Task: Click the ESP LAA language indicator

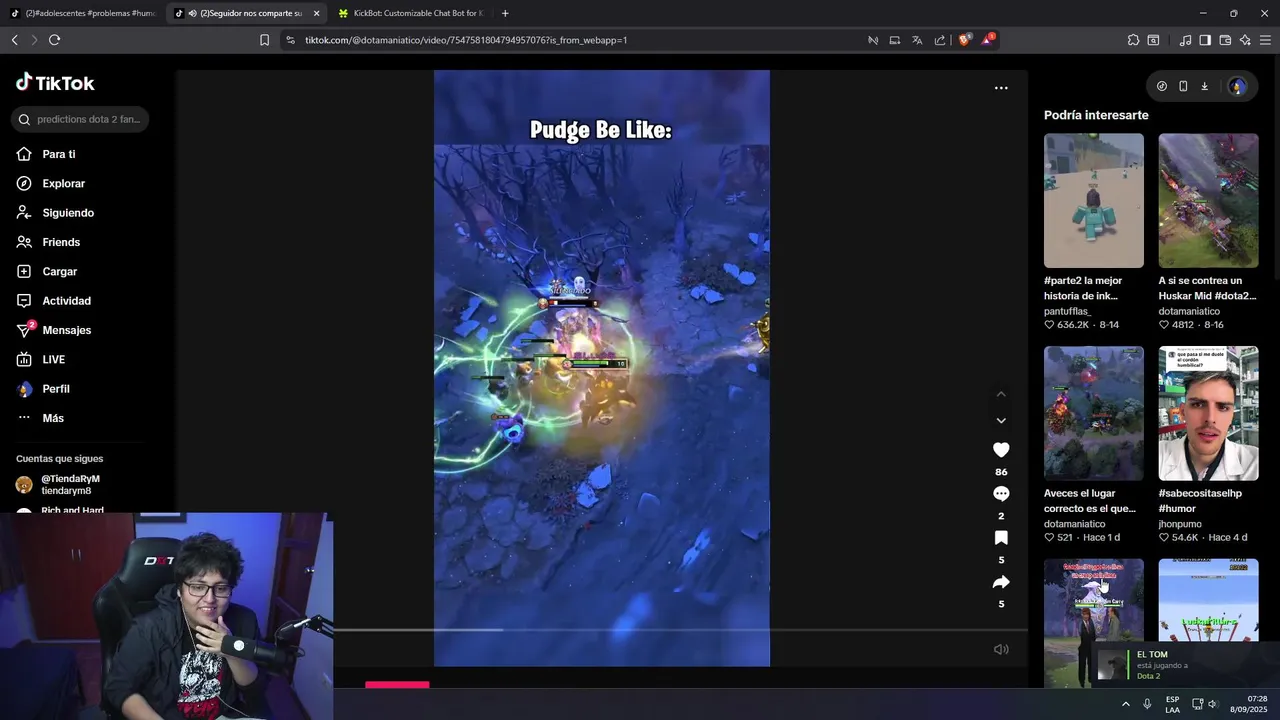Action: (1172, 704)
